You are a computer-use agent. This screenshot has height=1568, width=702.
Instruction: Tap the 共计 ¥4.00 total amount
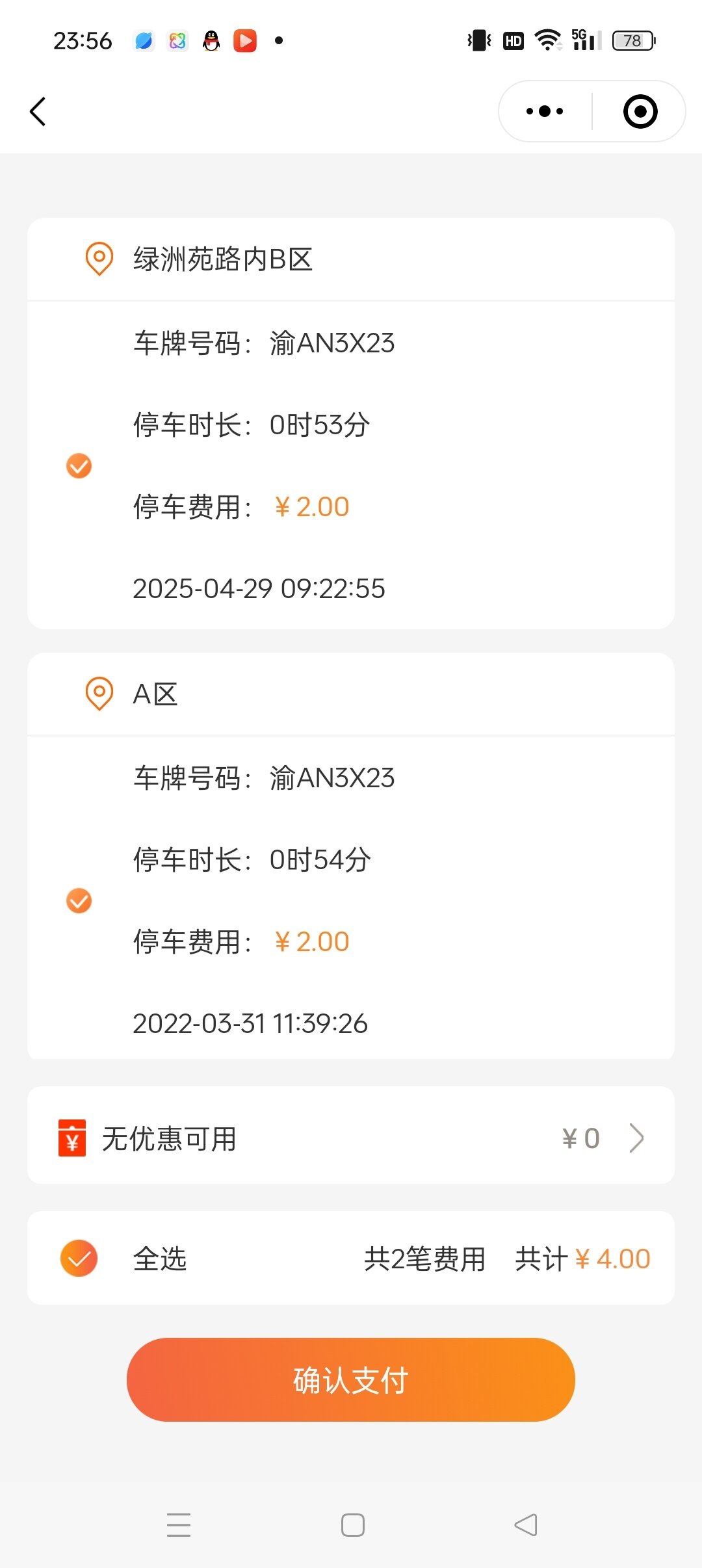582,1259
